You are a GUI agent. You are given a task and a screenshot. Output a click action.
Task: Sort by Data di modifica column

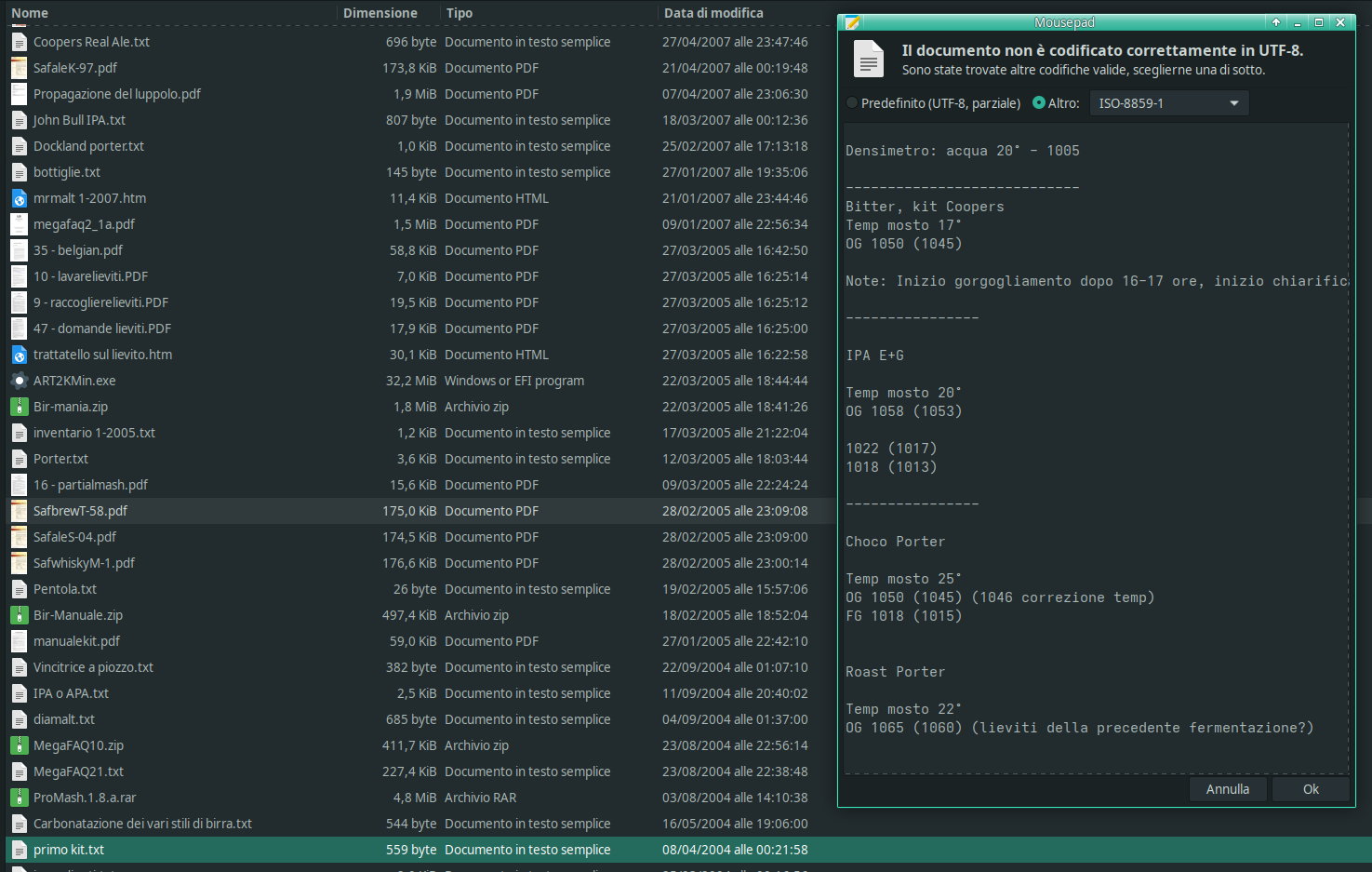pyautogui.click(x=713, y=13)
